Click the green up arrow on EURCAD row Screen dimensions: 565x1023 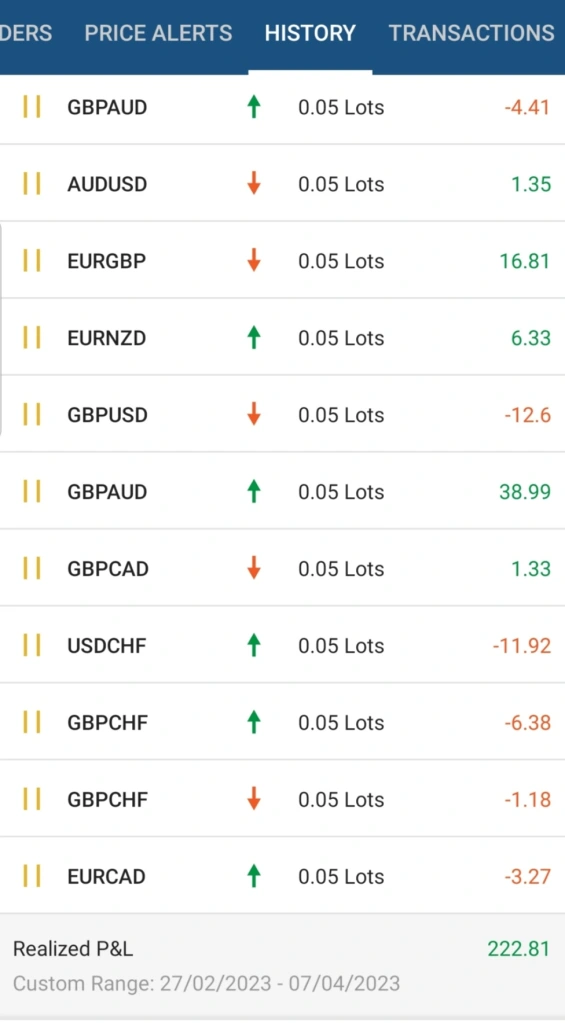254,876
